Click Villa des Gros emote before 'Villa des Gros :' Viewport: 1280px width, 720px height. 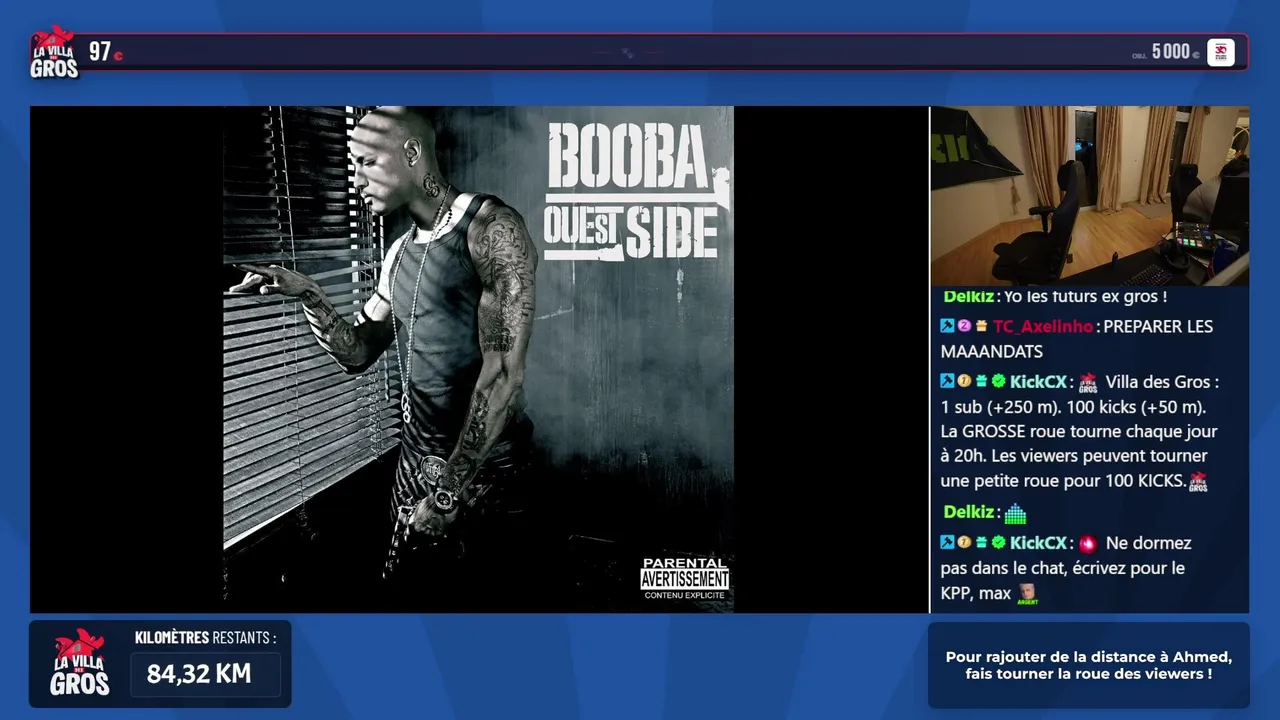[x=1088, y=382]
